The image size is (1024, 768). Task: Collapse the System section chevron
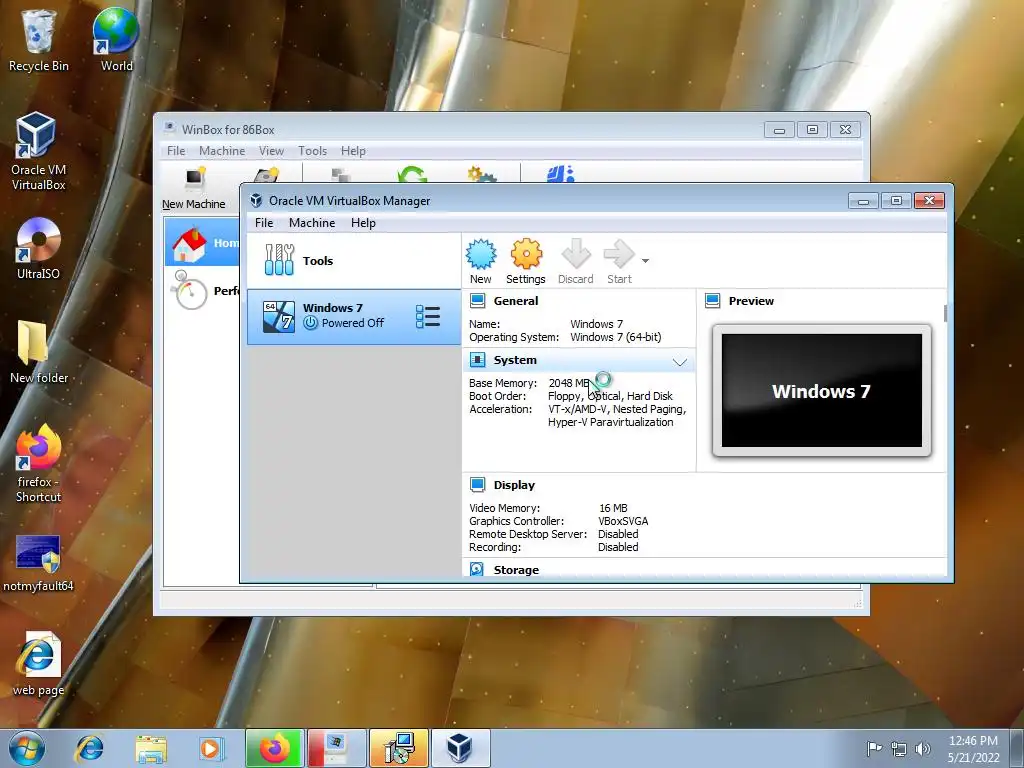[x=680, y=362]
